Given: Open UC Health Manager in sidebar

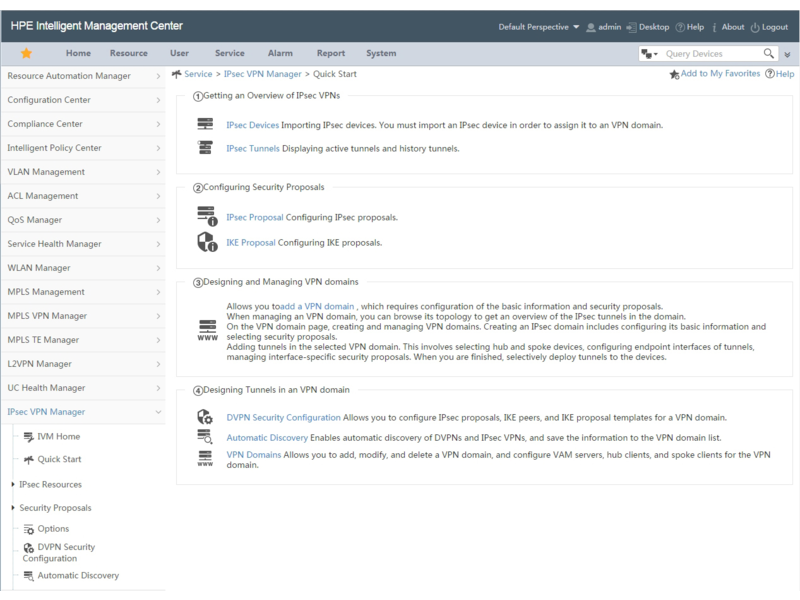Looking at the screenshot, I should pyautogui.click(x=83, y=388).
